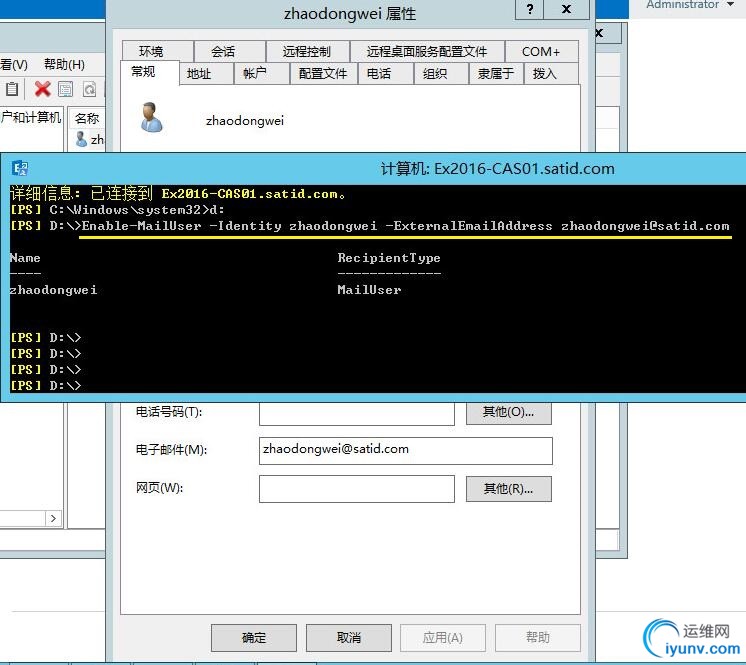Viewport: 746px width, 665px height.
Task: Focus the 网页 input field
Action: tap(357, 489)
